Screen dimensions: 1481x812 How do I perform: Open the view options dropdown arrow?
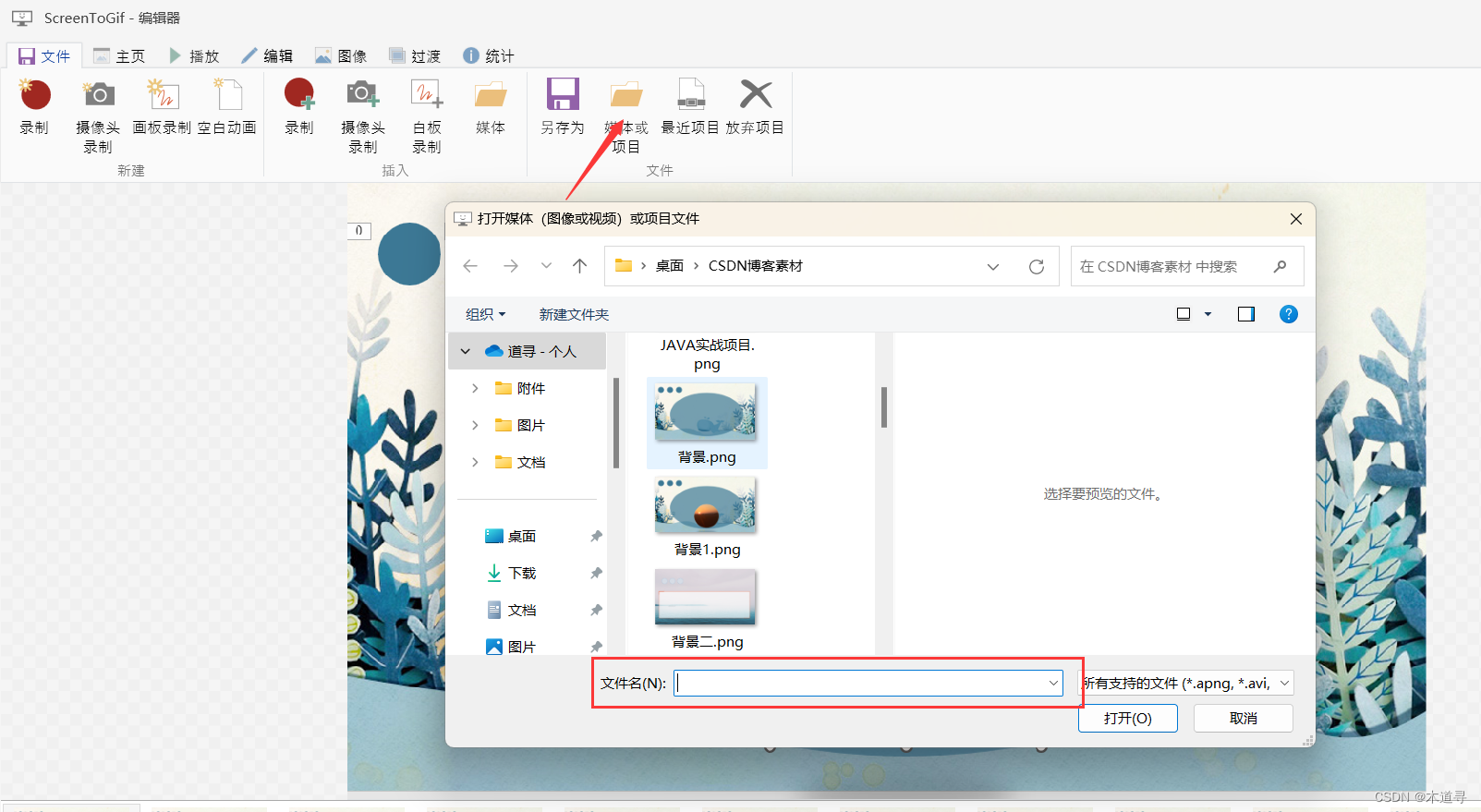(x=1208, y=314)
